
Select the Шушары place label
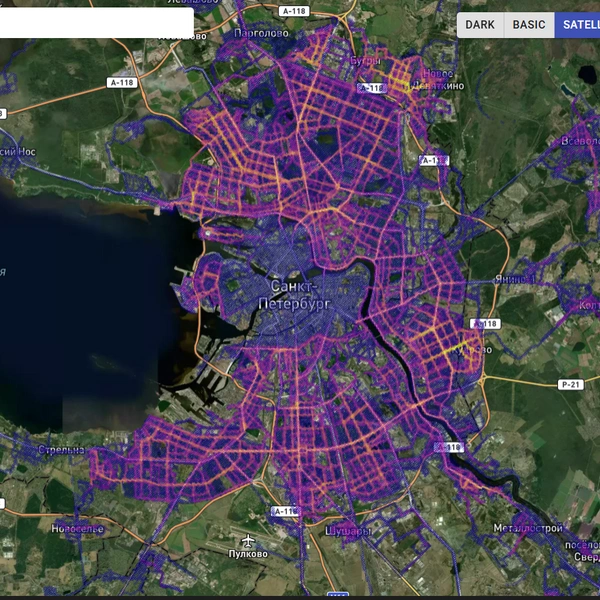pos(348,531)
